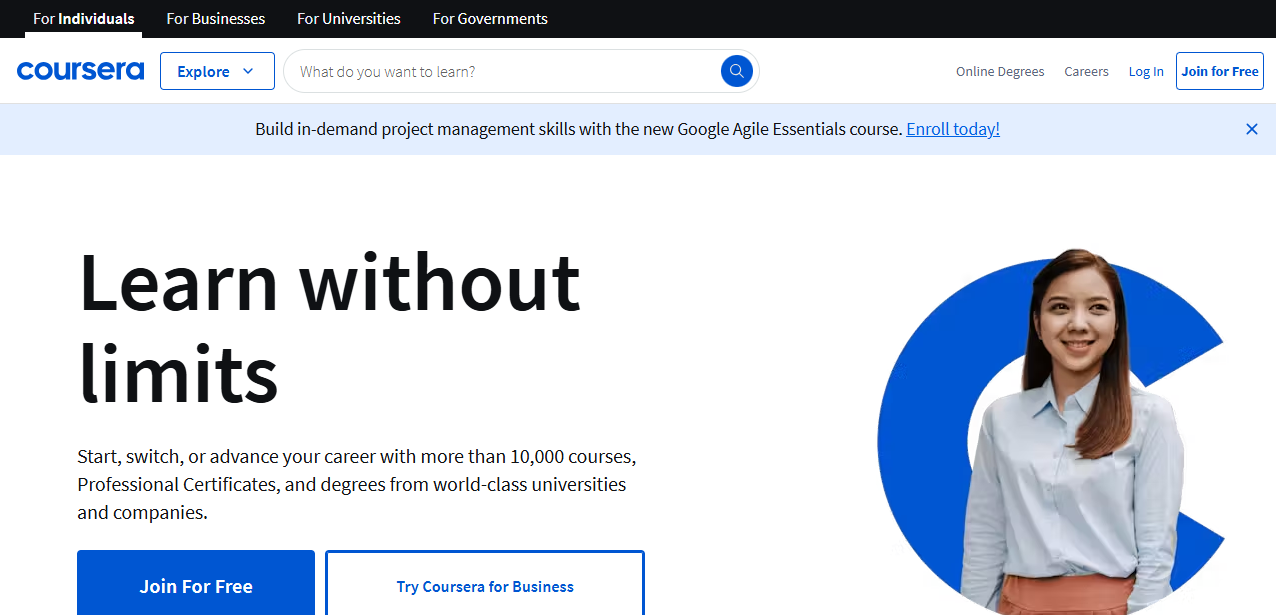Image resolution: width=1276 pixels, height=615 pixels.
Task: Click the search magnifier icon
Action: tap(736, 71)
